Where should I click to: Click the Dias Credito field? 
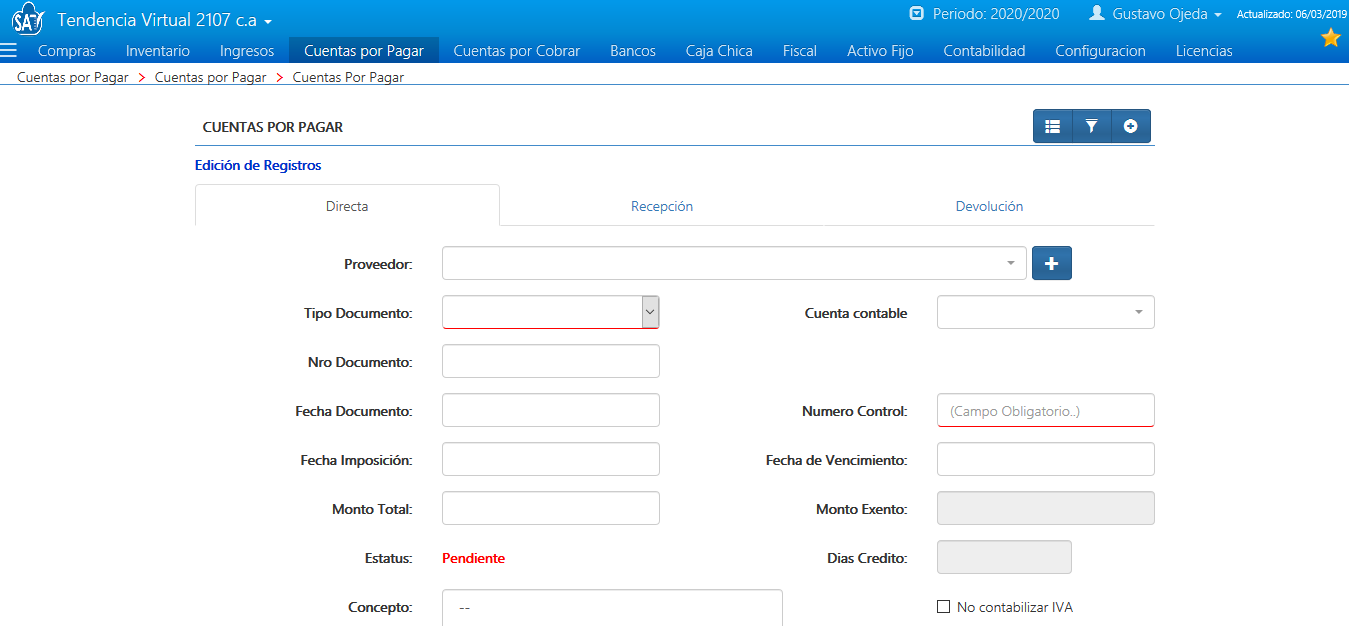tap(1004, 557)
